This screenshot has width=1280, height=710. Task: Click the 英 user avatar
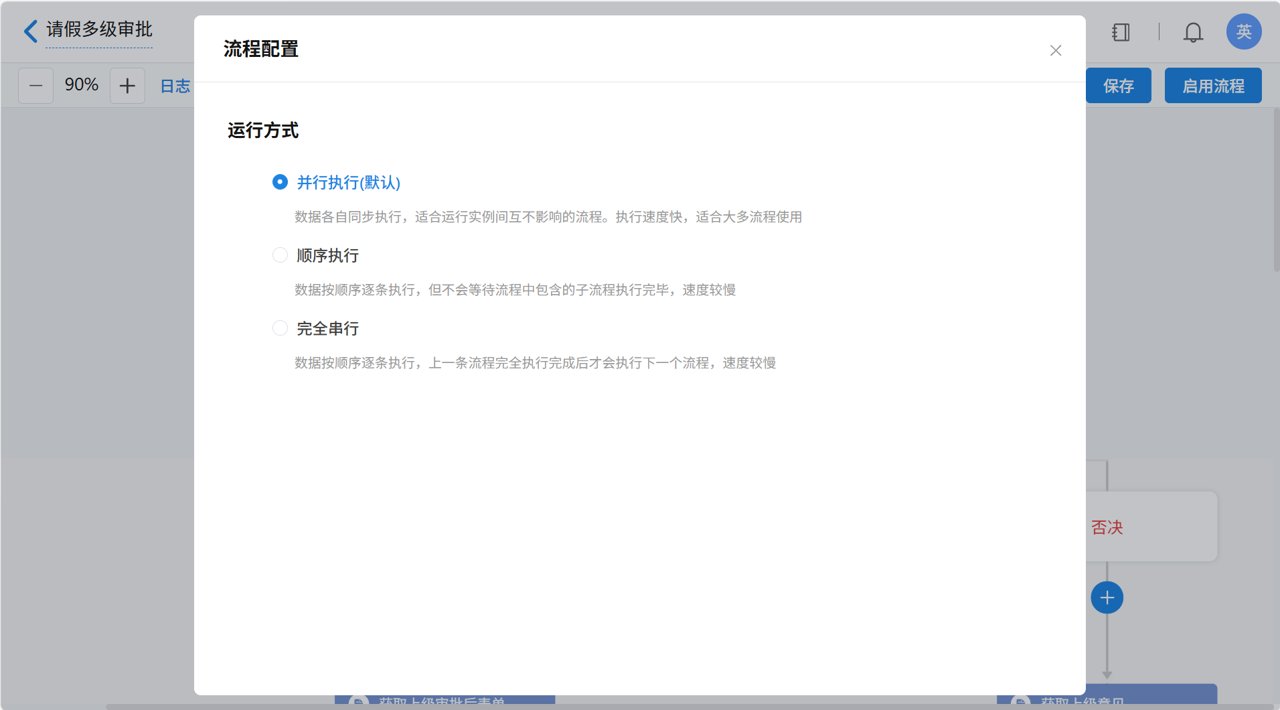click(x=1243, y=32)
